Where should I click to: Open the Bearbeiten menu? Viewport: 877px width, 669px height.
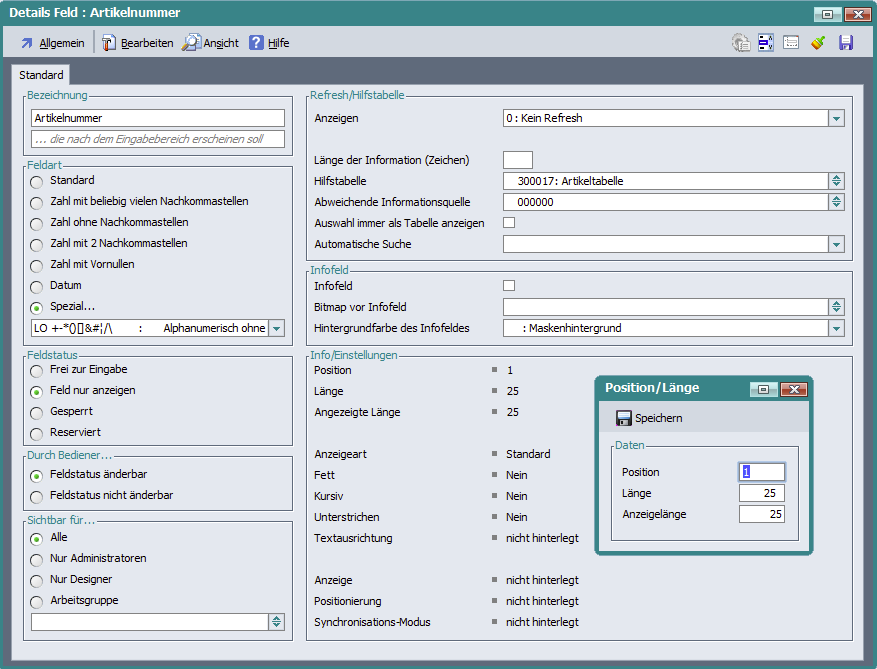pyautogui.click(x=138, y=43)
